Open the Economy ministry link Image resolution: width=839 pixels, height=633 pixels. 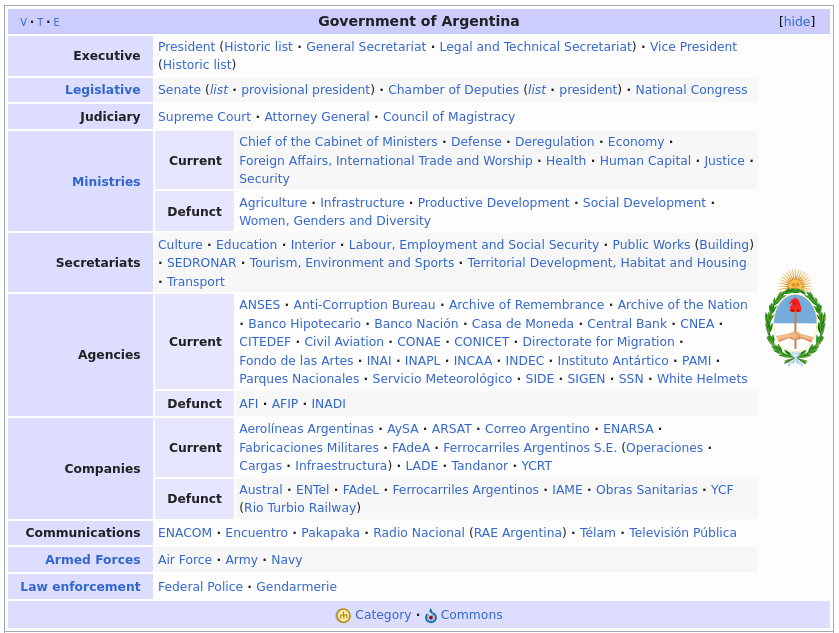pyautogui.click(x=636, y=142)
